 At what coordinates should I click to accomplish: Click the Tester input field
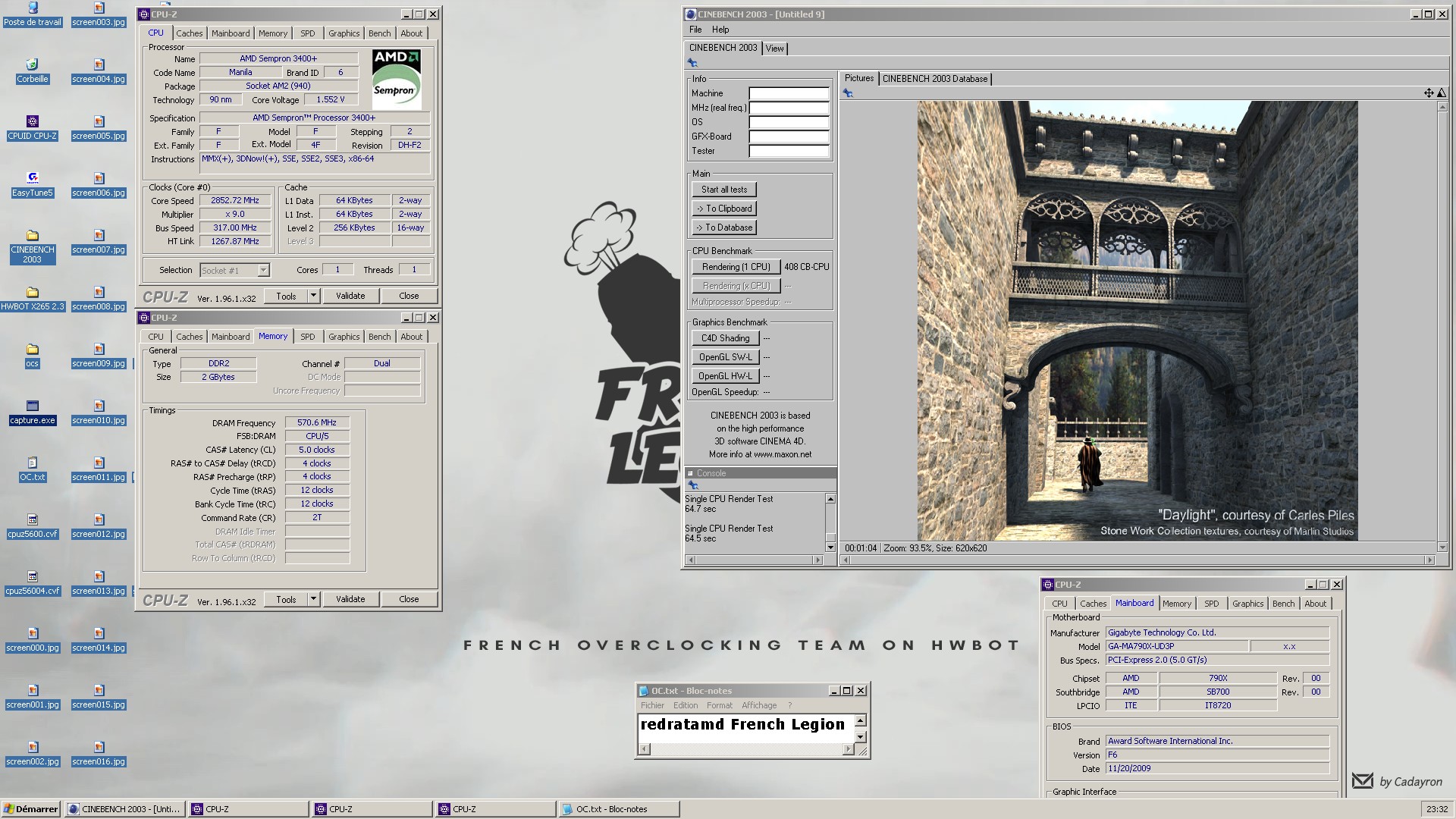[x=789, y=151]
